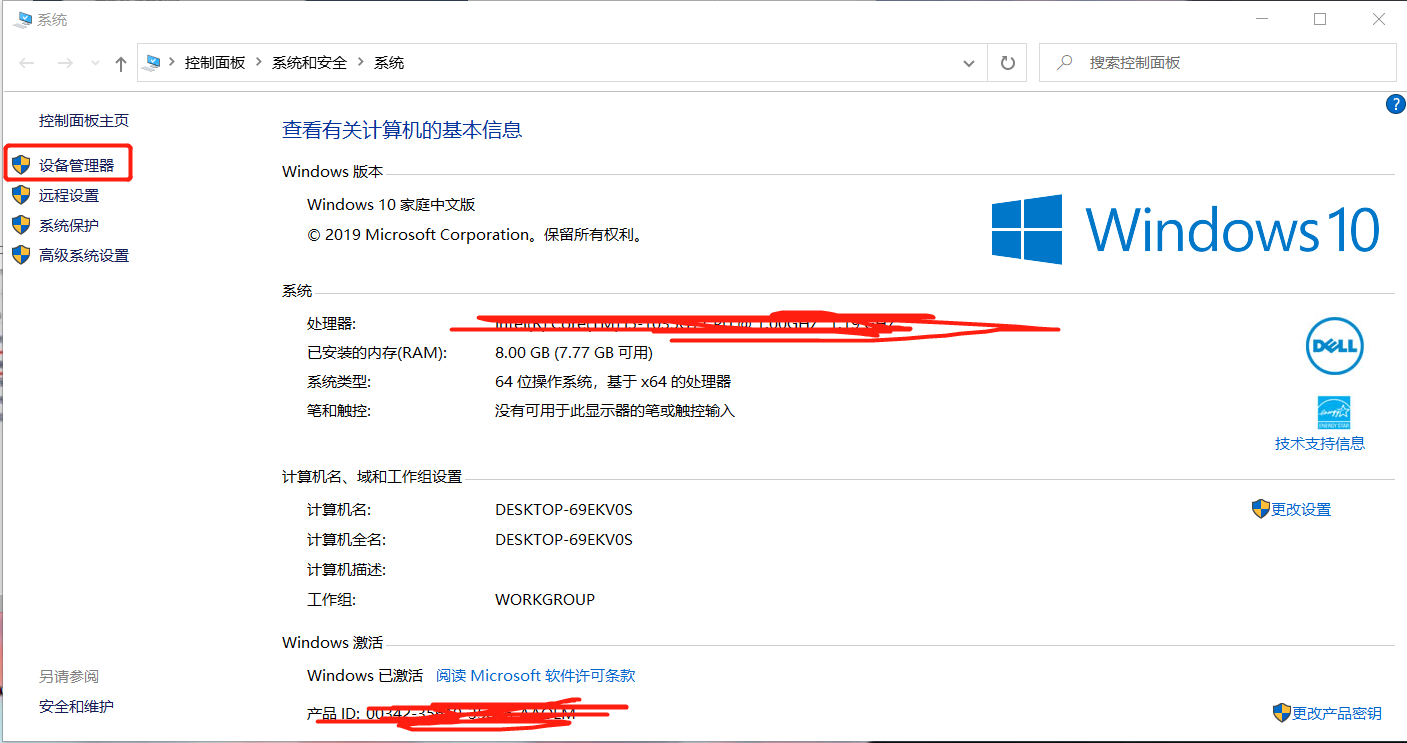Select 系统和安全 in the address breadcrumb

tap(309, 62)
